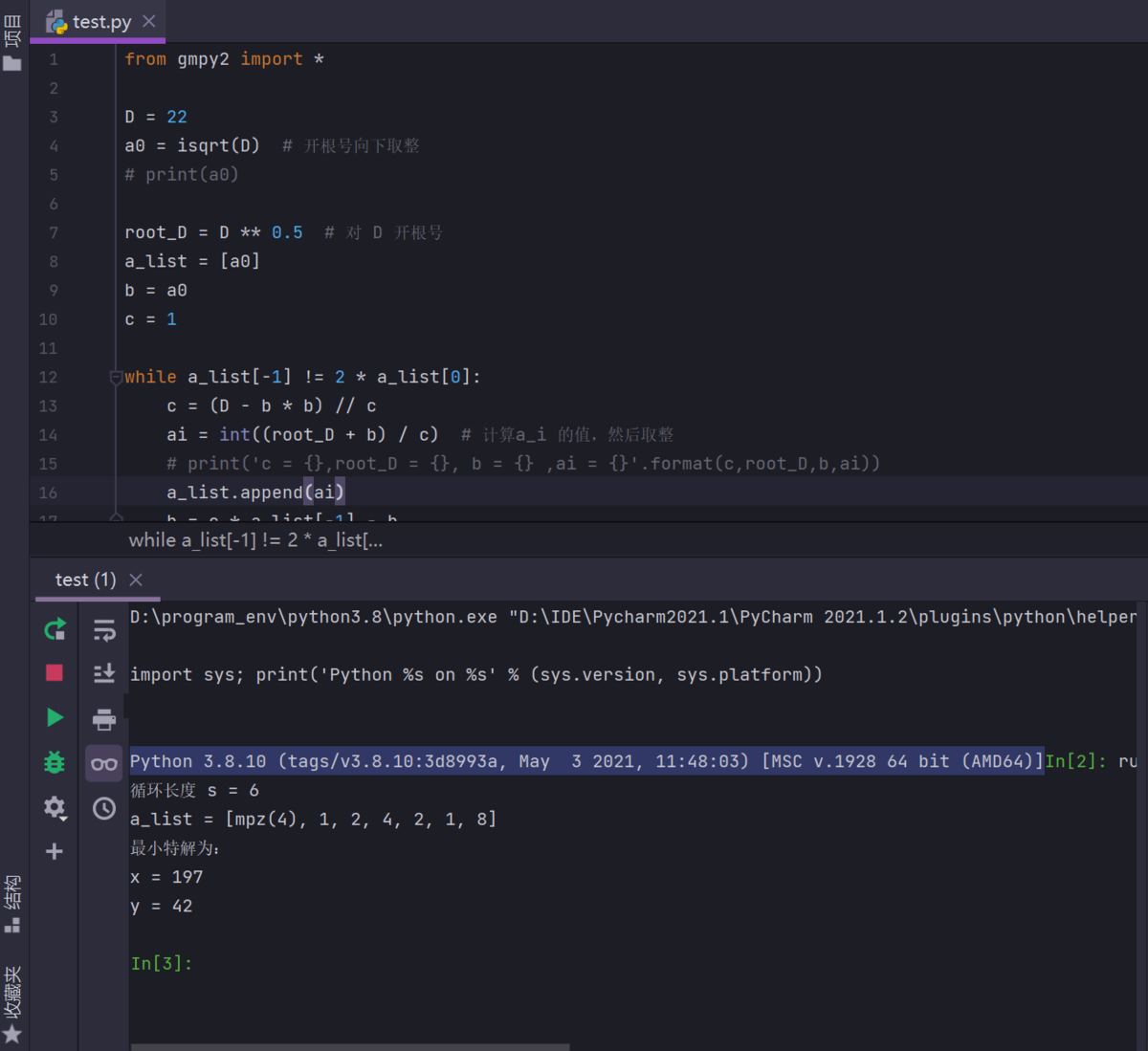
Task: Collapse the while loop fold marker
Action: [116, 377]
